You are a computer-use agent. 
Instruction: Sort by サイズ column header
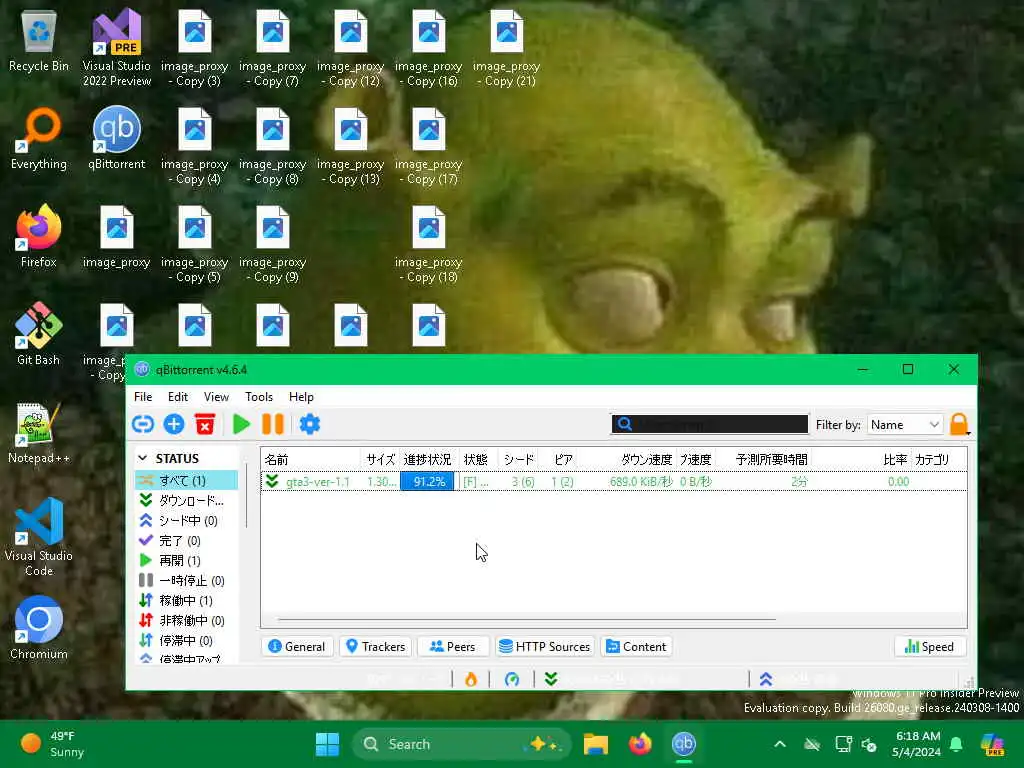(x=380, y=460)
